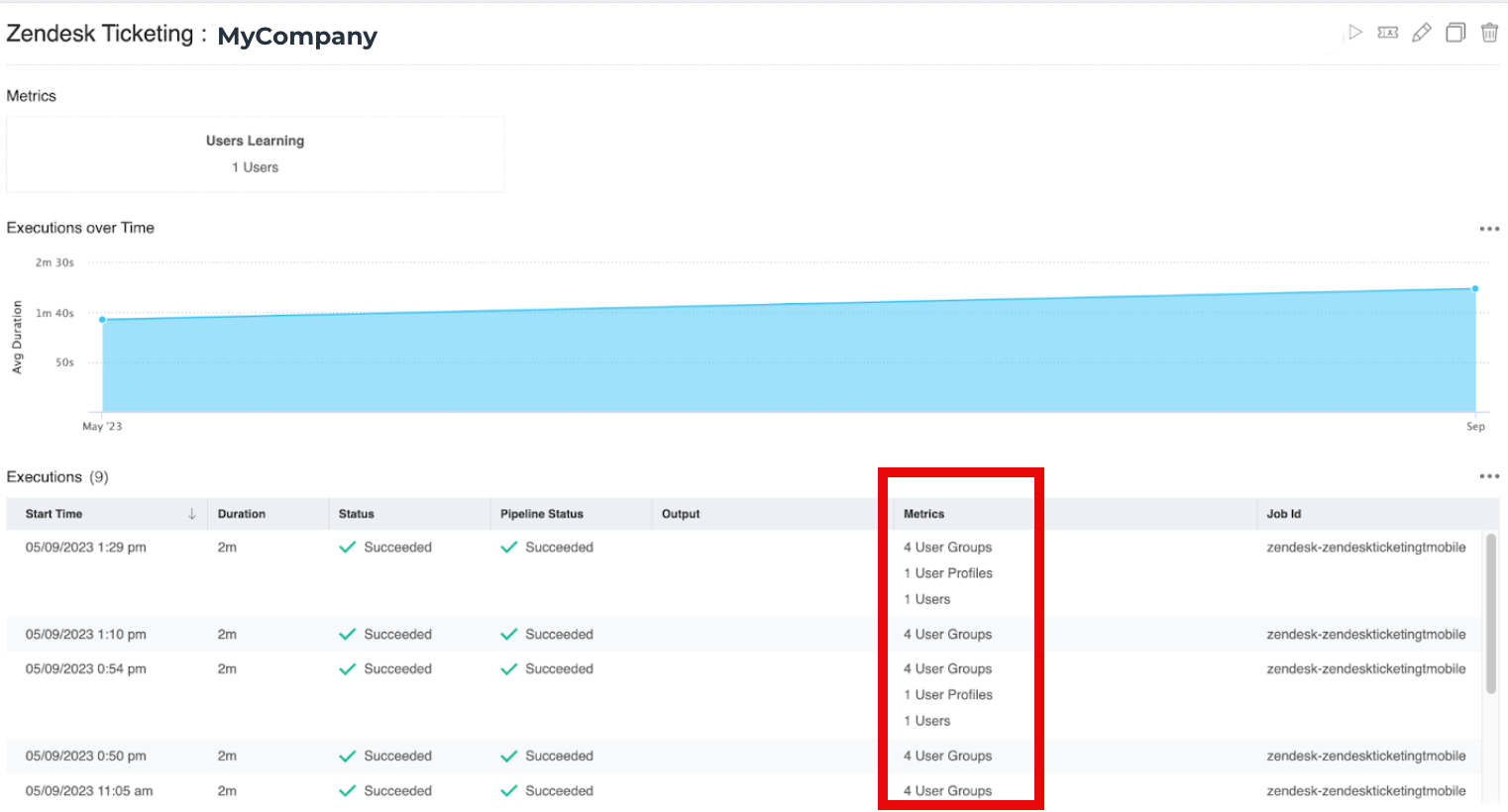Click the May '23 data point on chart

(x=102, y=319)
